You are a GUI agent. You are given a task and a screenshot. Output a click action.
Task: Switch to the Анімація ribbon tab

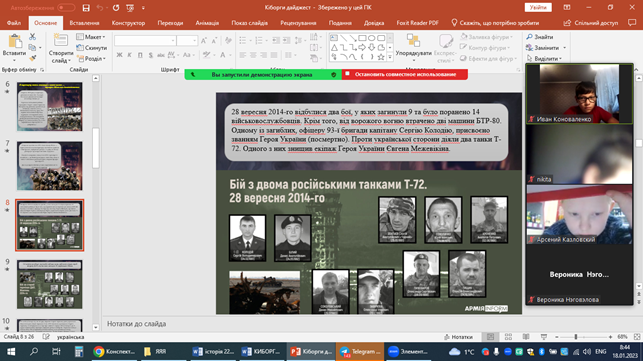tap(207, 23)
